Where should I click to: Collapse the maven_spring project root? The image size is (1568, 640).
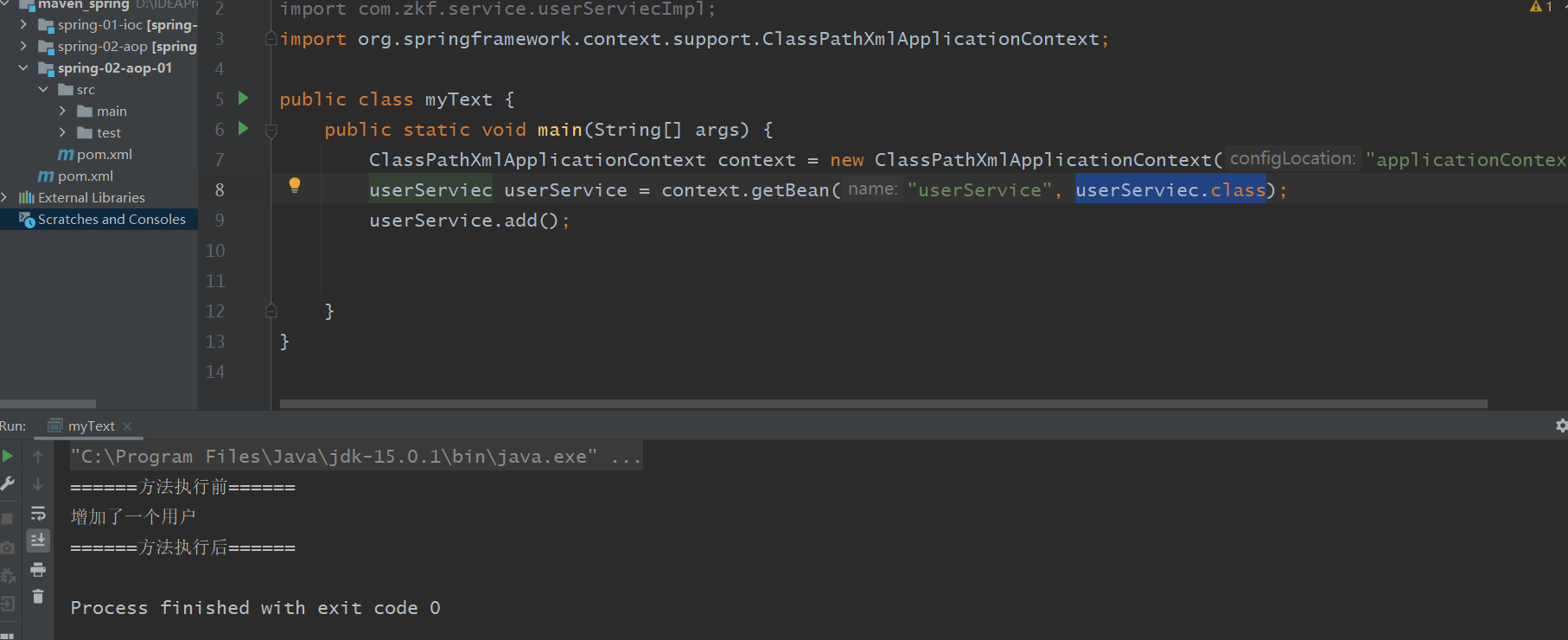pos(4,4)
